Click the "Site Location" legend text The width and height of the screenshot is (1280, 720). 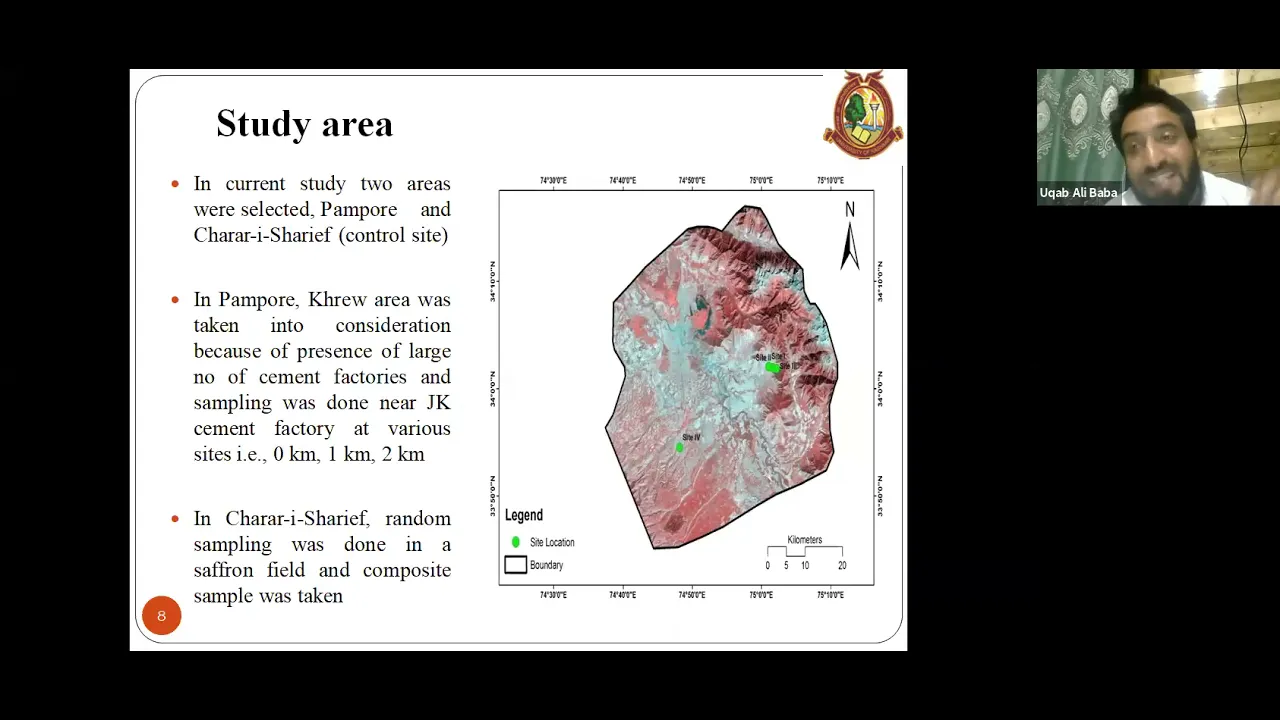click(552, 542)
